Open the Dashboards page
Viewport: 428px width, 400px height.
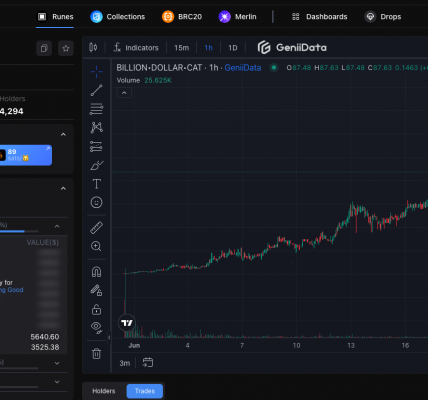point(320,17)
